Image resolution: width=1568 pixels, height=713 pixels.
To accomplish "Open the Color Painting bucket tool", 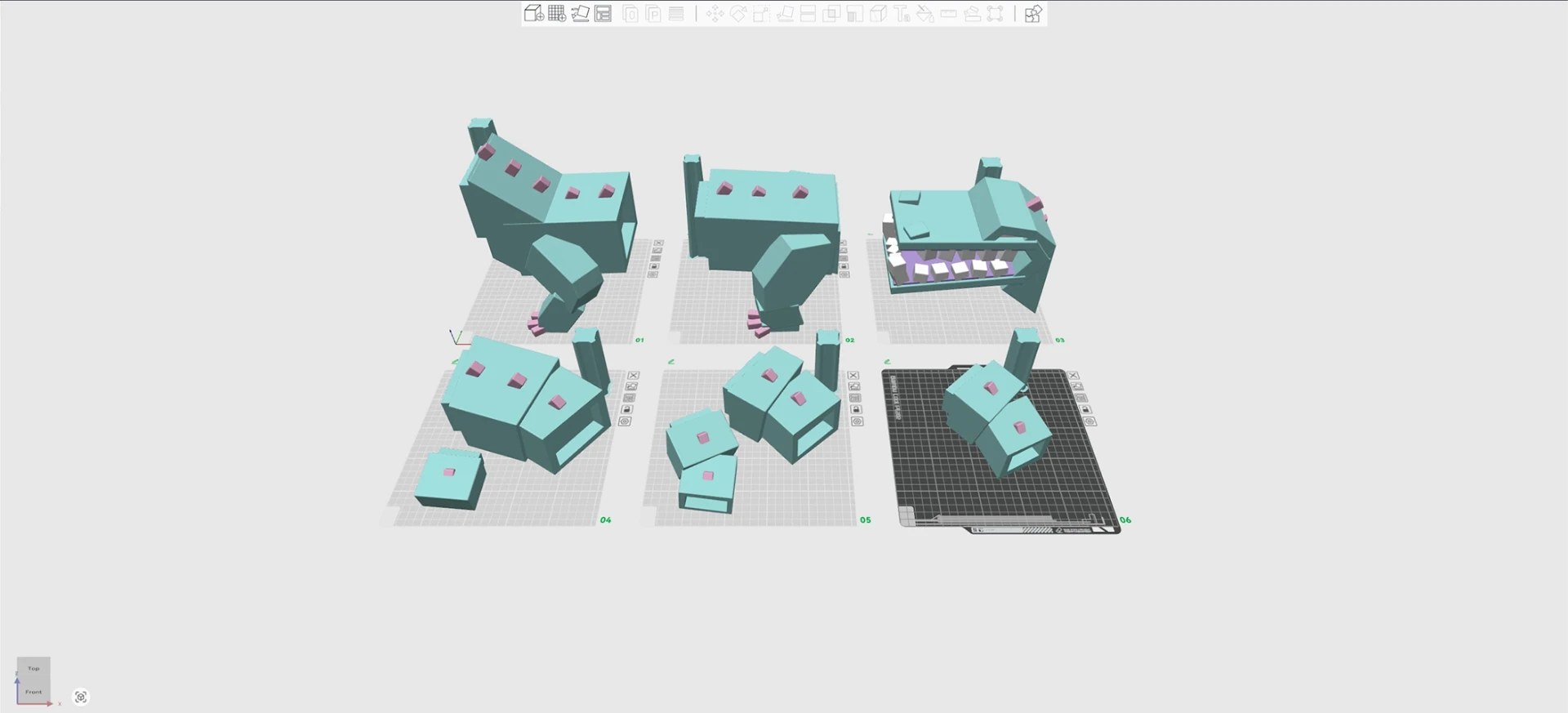I will (924, 13).
